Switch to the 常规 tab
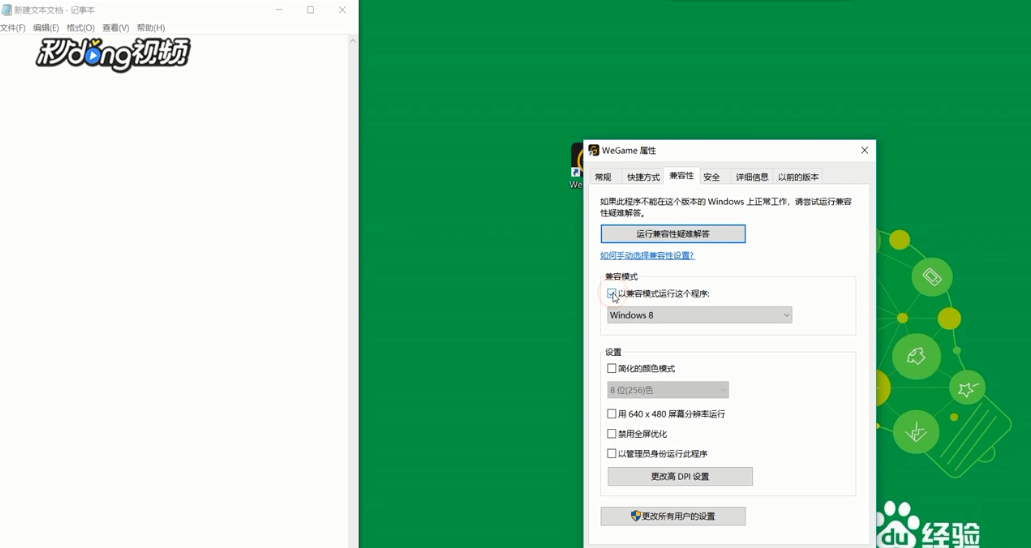The width and height of the screenshot is (1031, 548). coord(603,177)
